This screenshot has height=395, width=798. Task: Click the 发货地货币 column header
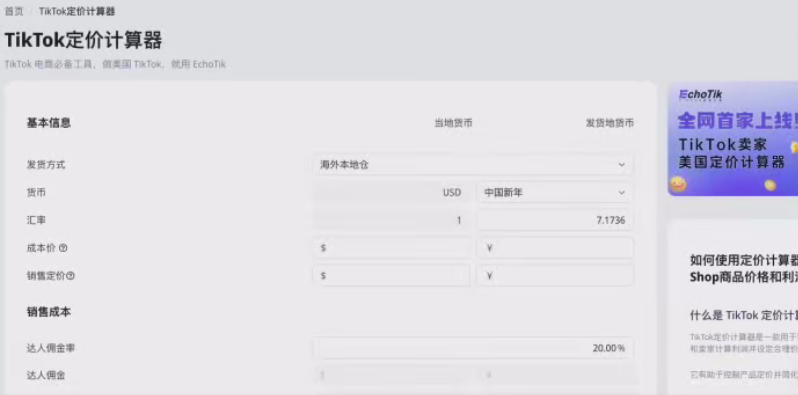610,123
